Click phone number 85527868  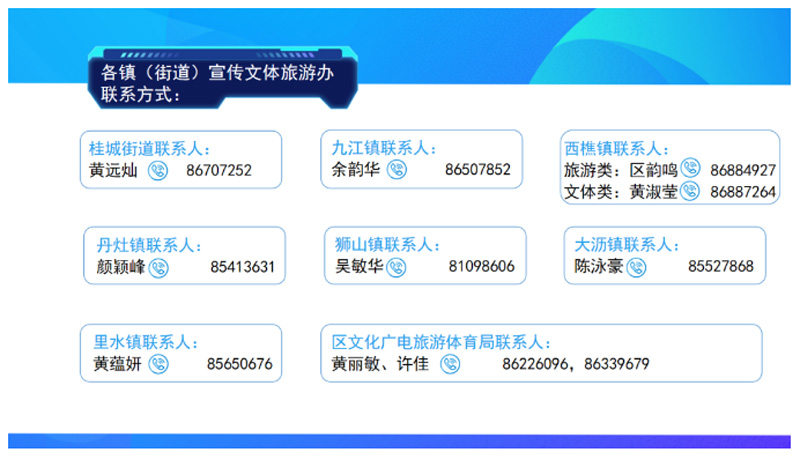(721, 267)
